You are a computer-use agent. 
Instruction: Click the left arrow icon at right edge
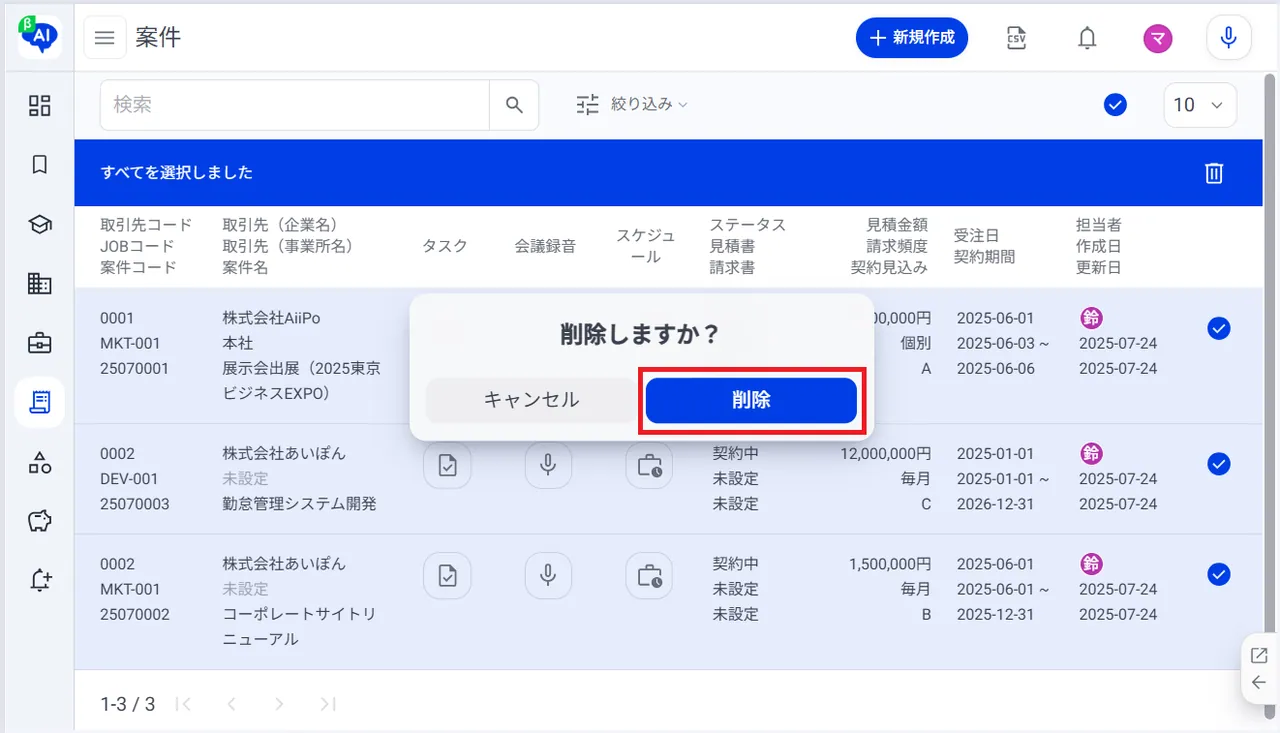[1259, 683]
